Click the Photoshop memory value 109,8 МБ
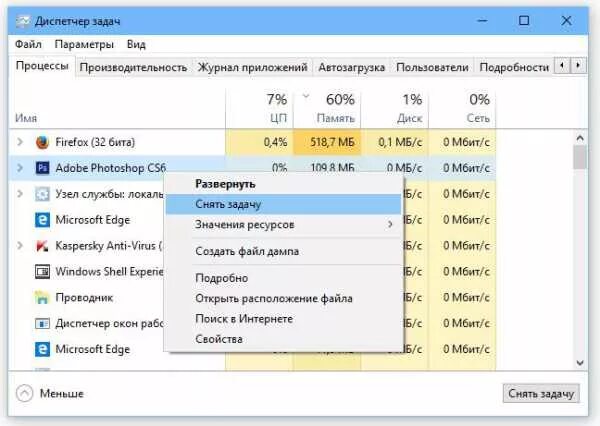The image size is (600, 426). [x=332, y=168]
